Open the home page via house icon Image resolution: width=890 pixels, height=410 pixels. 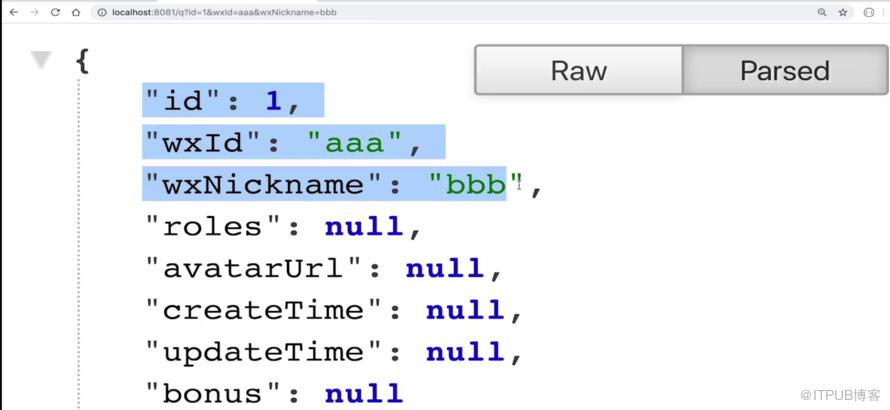pos(76,12)
